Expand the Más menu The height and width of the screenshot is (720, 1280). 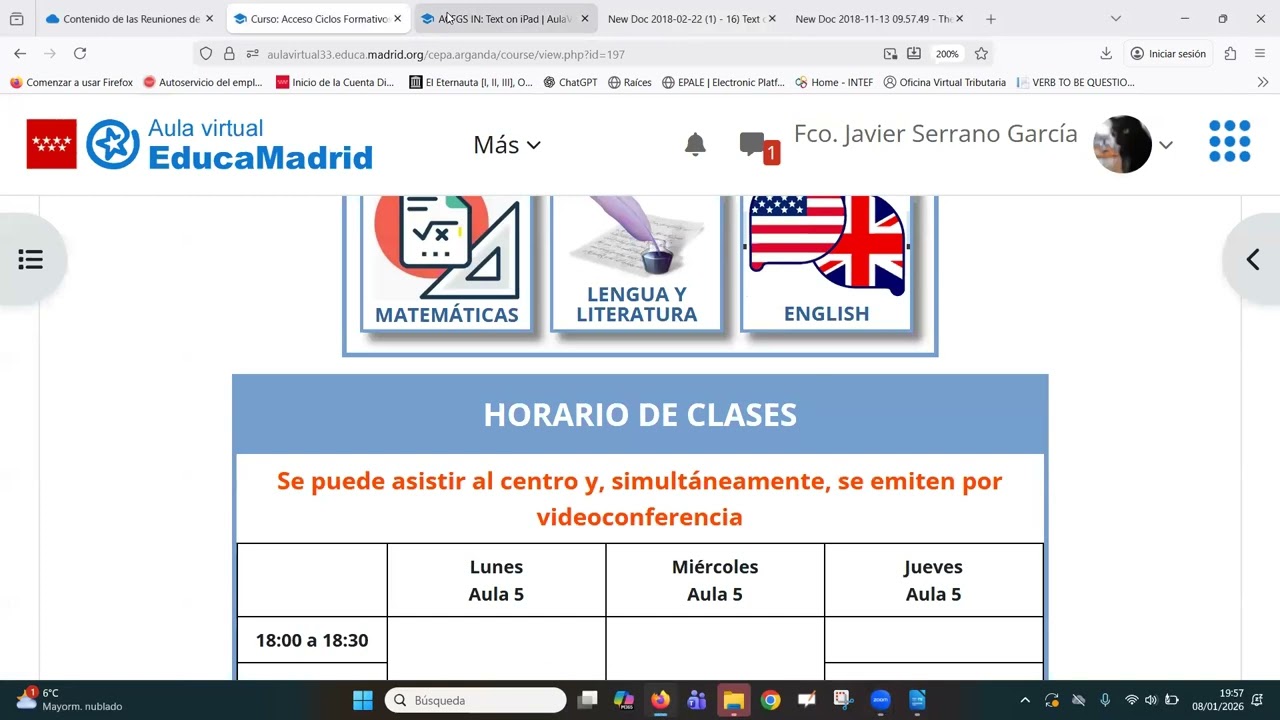tap(507, 145)
